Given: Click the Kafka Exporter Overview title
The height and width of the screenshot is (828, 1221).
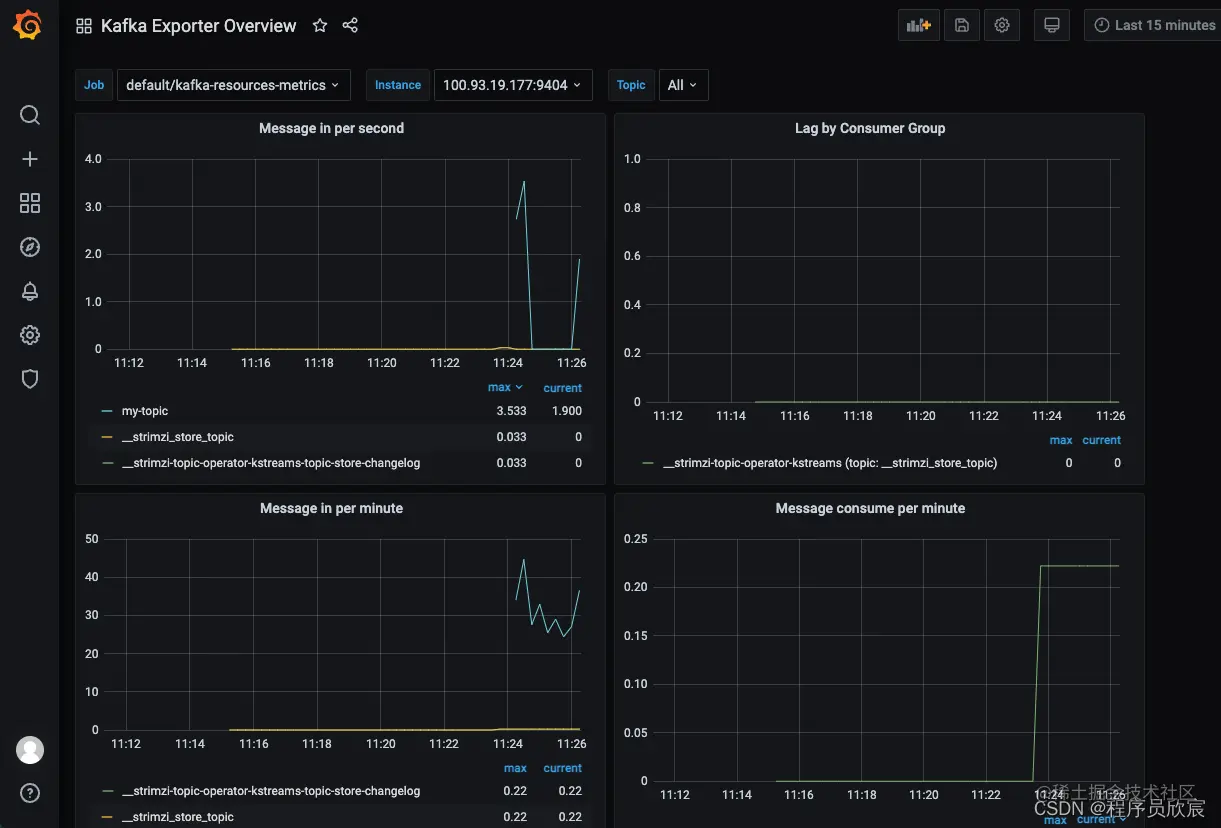Looking at the screenshot, I should pos(199,26).
